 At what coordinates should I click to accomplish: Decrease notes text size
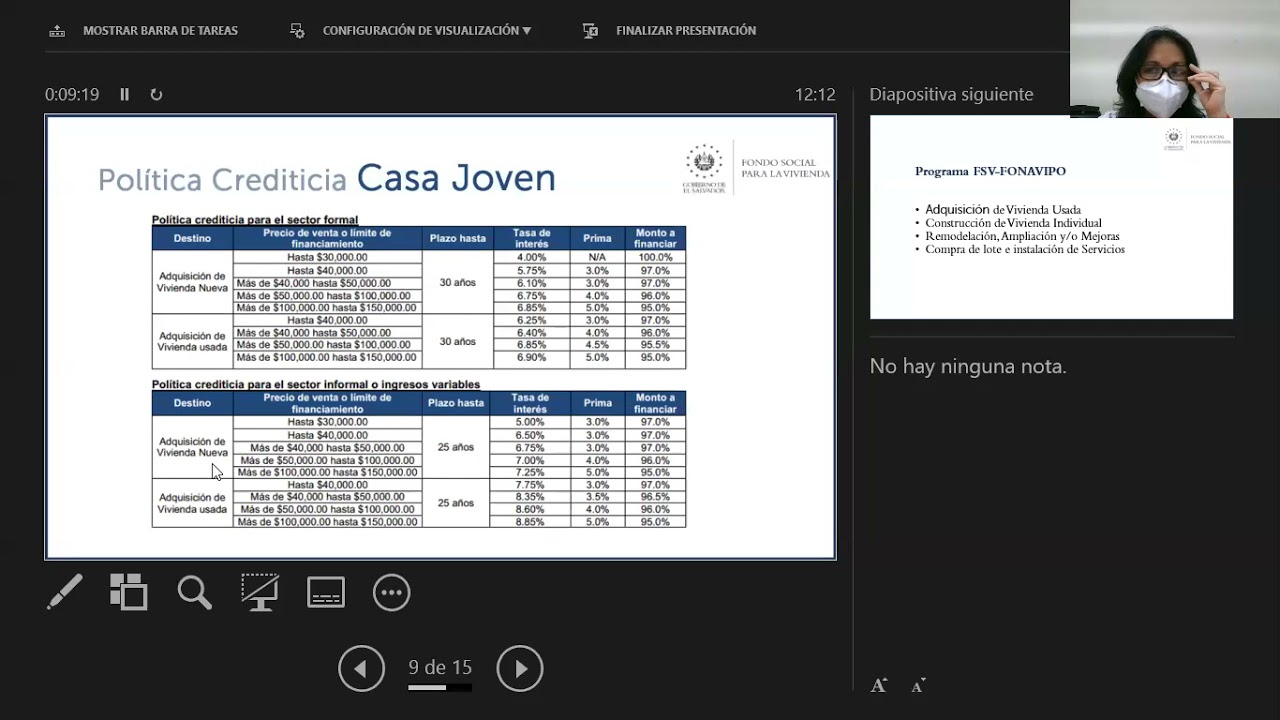click(918, 685)
